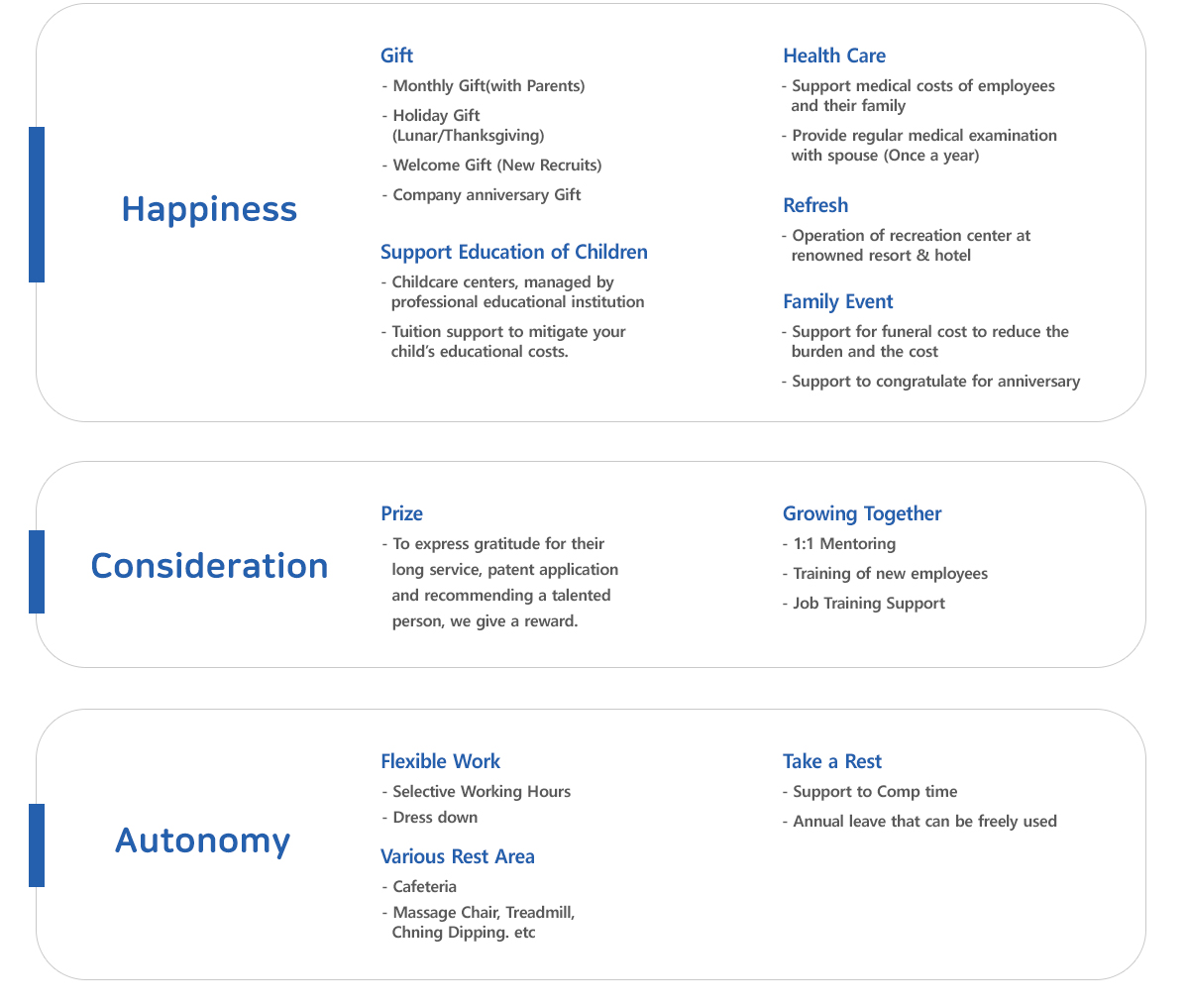
Task: Click the Happiness section title
Action: tap(209, 209)
